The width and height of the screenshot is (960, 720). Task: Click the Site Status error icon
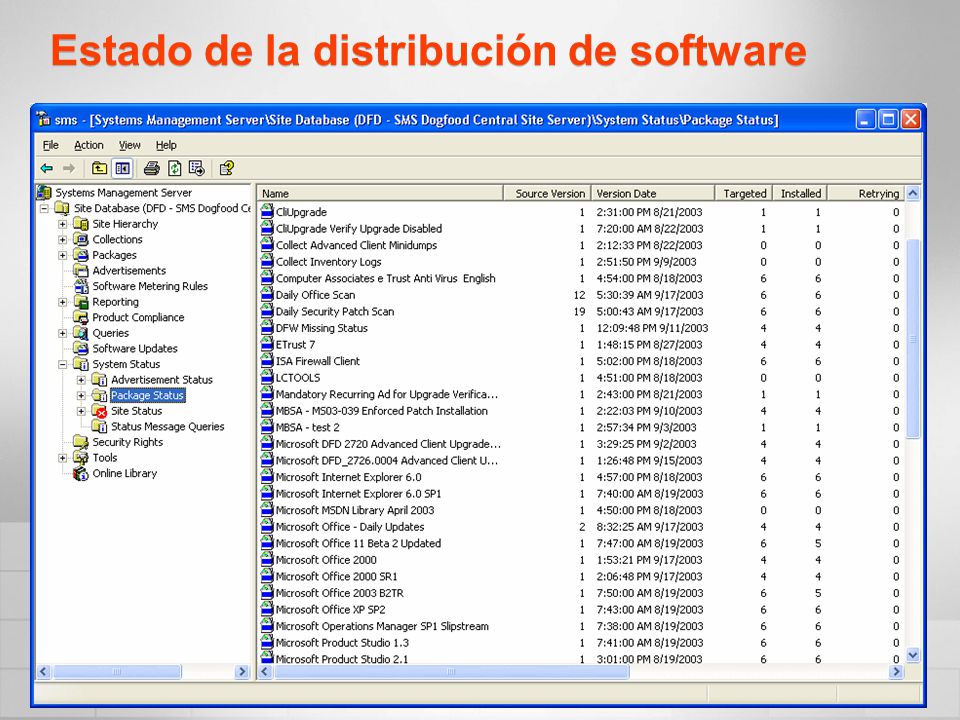tap(100, 411)
